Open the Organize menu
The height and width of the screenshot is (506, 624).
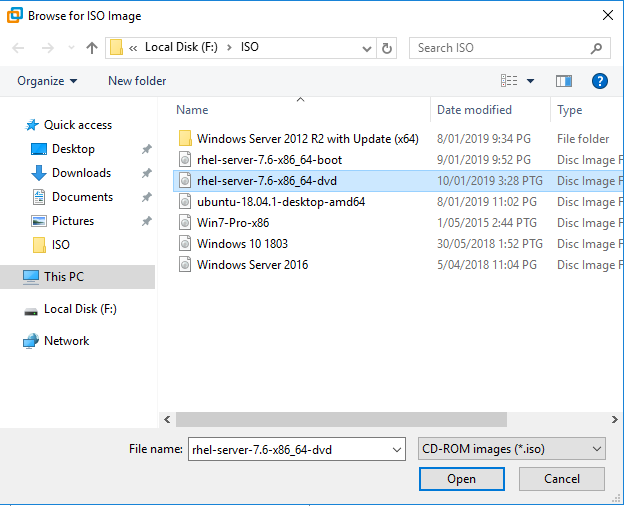coord(47,81)
